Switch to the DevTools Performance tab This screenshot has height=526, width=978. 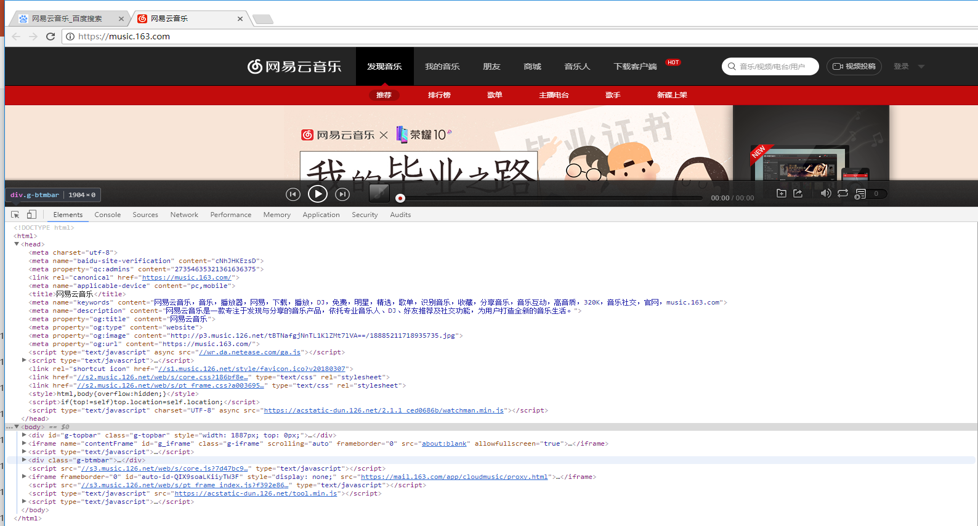coord(231,215)
